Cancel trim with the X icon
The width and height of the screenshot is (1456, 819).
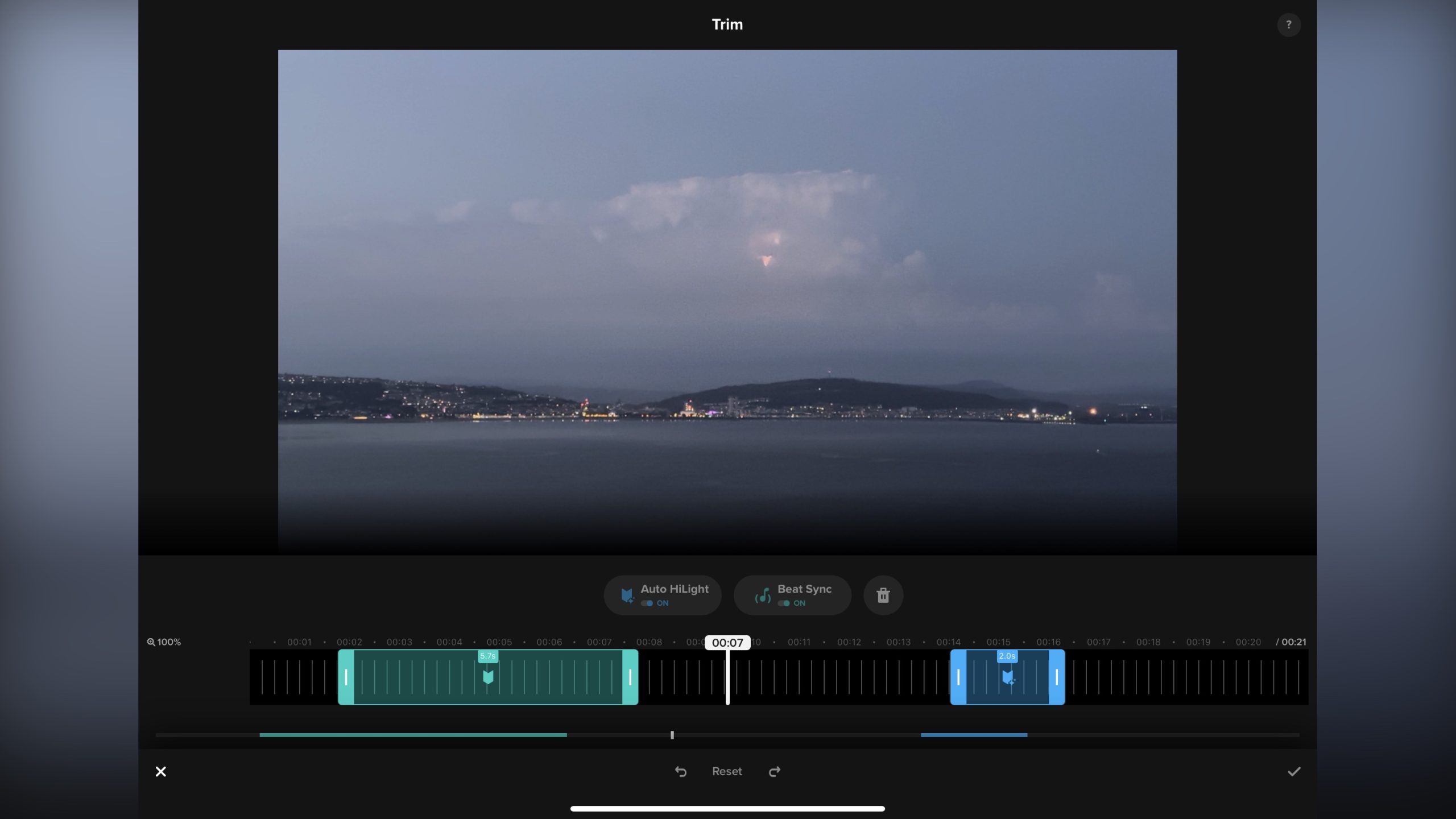pos(161,772)
